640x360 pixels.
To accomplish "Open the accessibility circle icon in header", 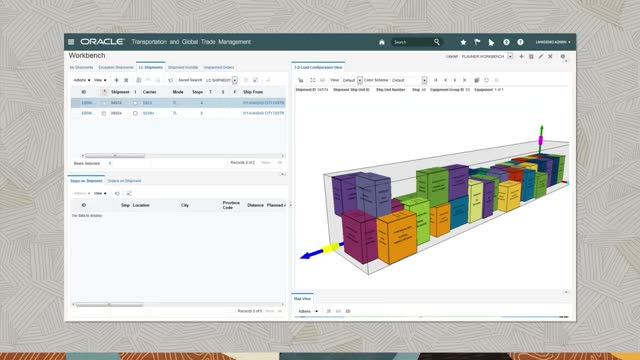I will (x=506, y=42).
